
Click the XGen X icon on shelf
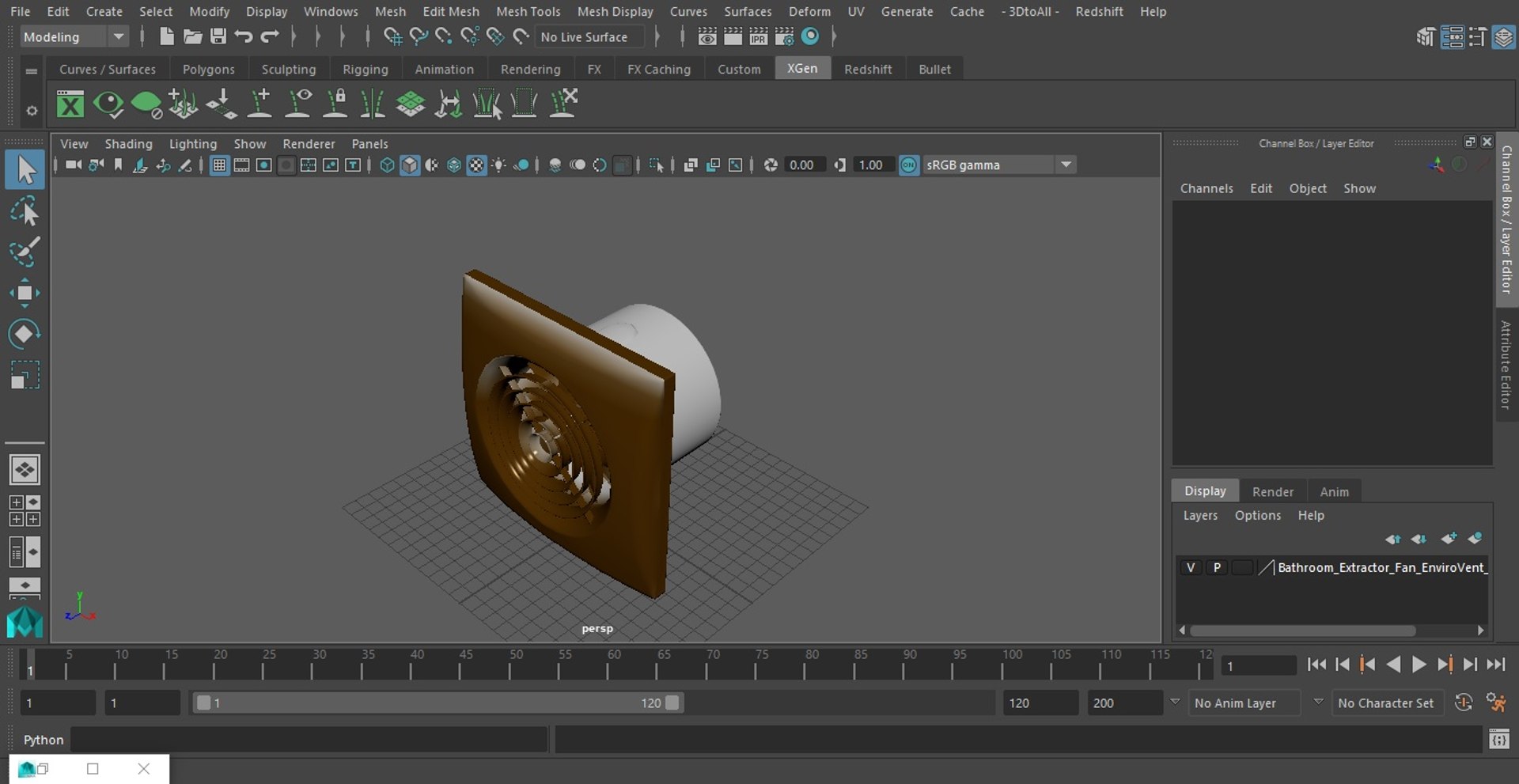click(x=70, y=104)
